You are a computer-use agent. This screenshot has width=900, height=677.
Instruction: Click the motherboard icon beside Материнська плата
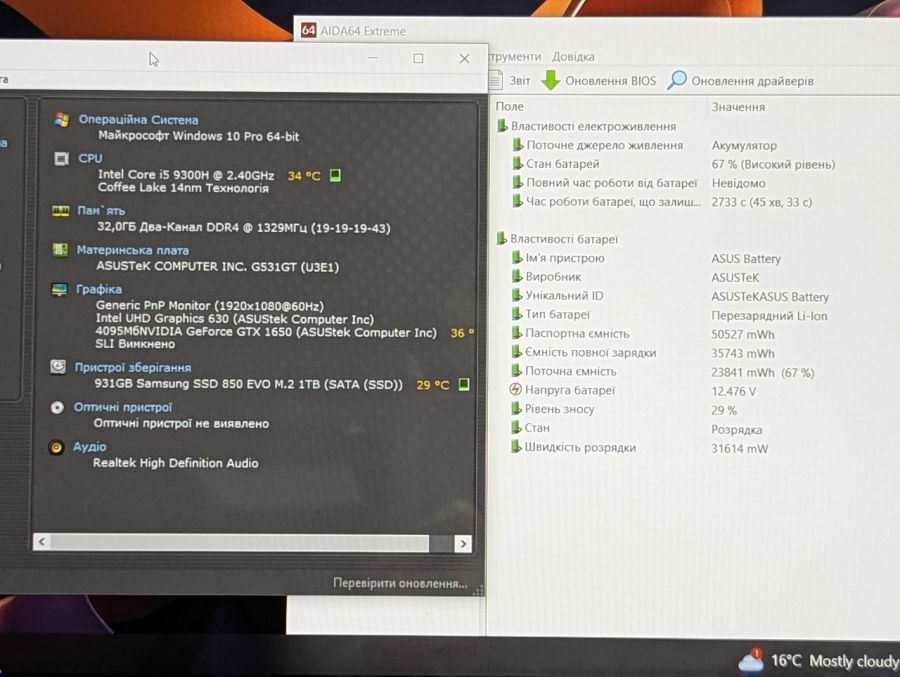[60, 250]
